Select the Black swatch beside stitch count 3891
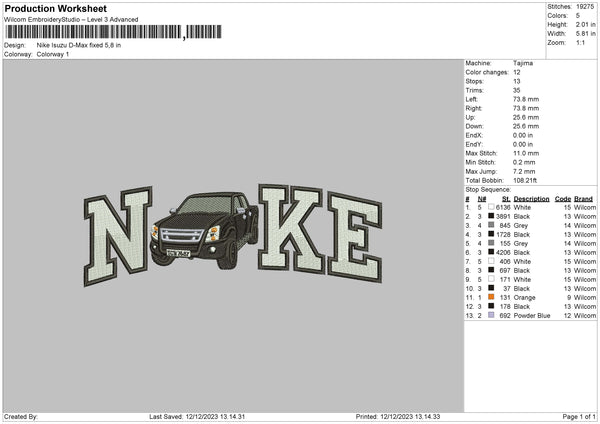This screenshot has width=600, height=424. (491, 216)
